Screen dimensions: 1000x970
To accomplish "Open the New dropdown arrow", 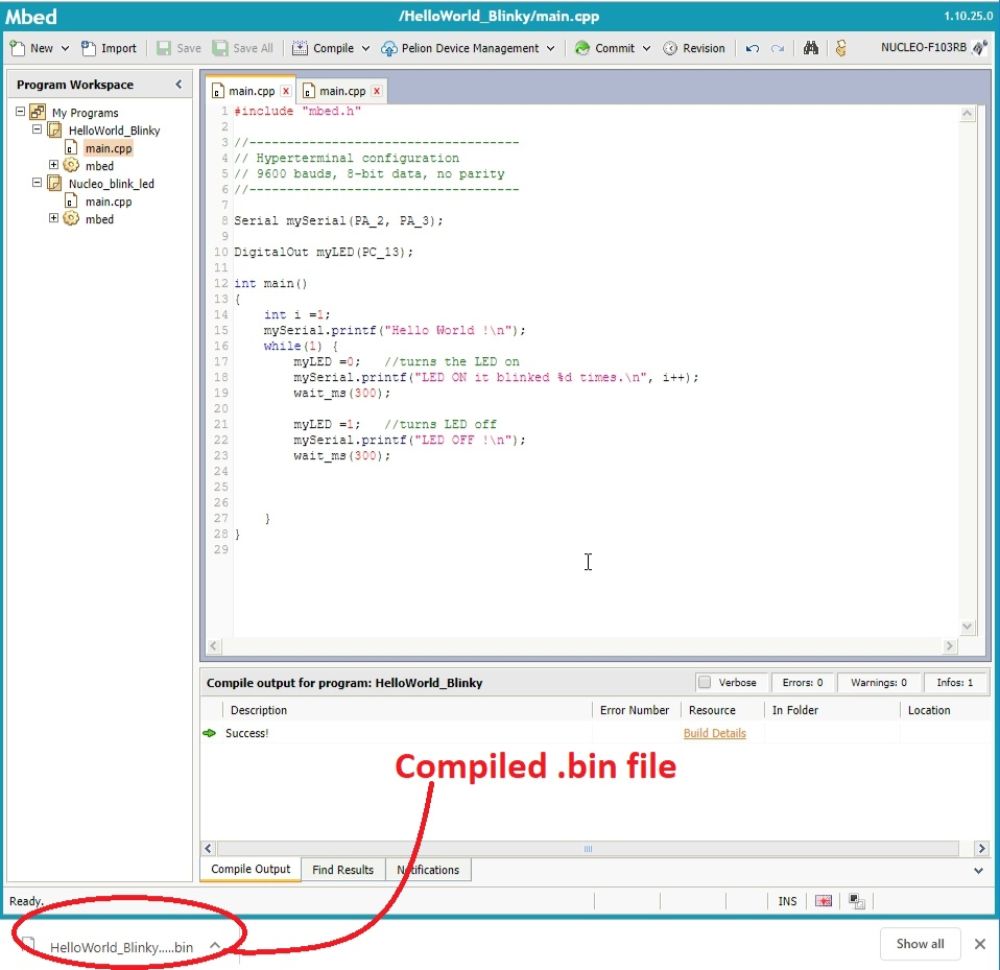I will point(65,48).
